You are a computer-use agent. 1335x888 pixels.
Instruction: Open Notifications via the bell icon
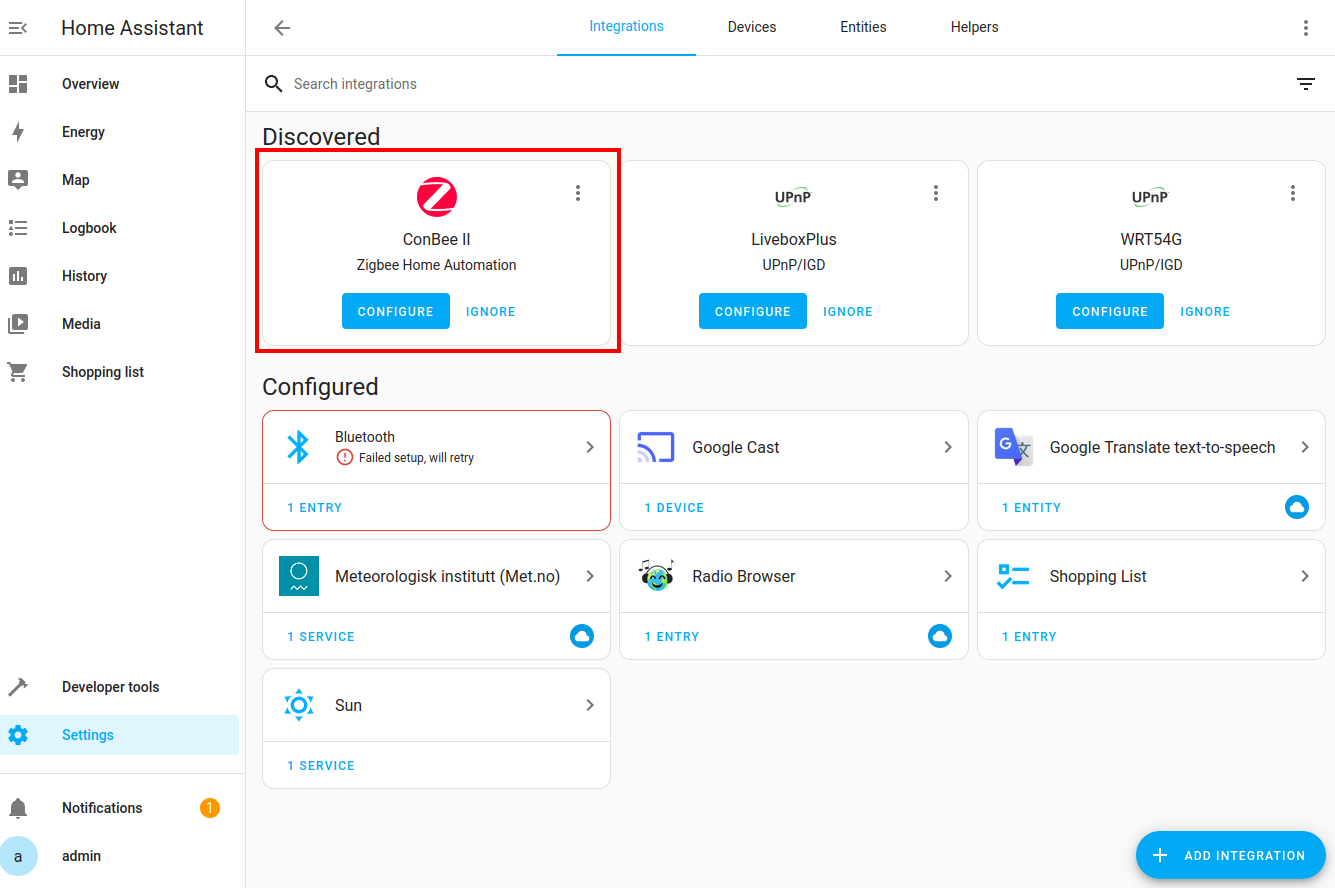18,808
